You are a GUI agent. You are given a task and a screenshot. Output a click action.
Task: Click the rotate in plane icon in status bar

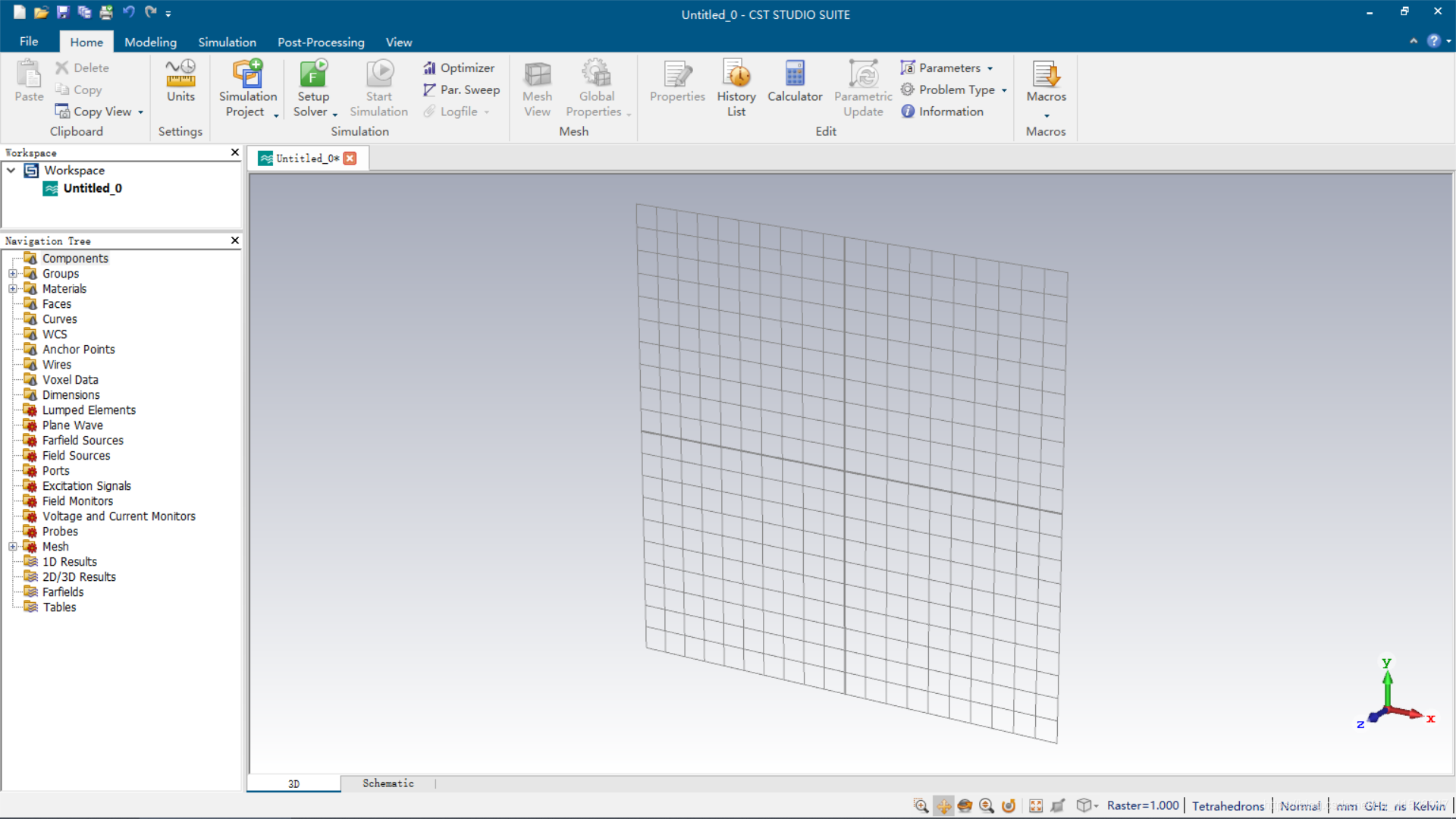click(1009, 805)
